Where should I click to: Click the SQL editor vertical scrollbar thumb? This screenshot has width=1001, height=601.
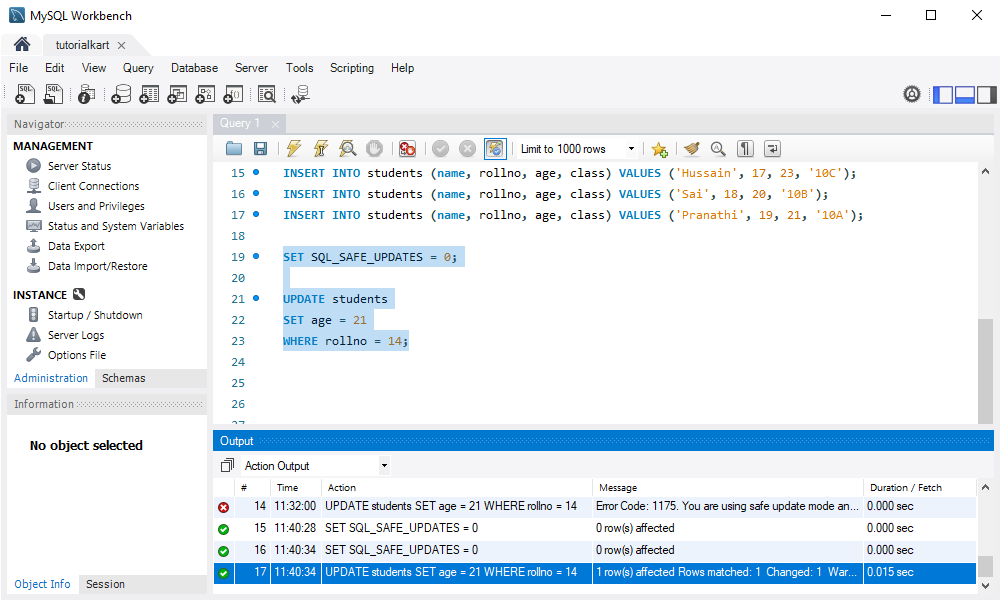pyautogui.click(x=985, y=370)
